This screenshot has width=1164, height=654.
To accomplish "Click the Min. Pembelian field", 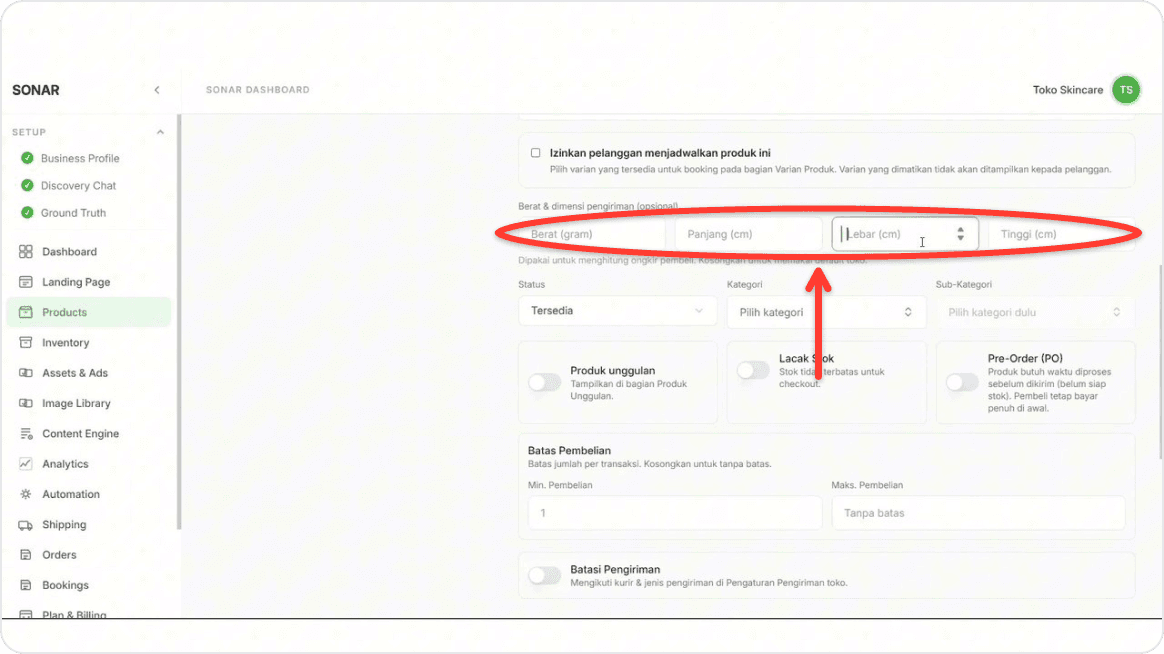I will pos(675,513).
